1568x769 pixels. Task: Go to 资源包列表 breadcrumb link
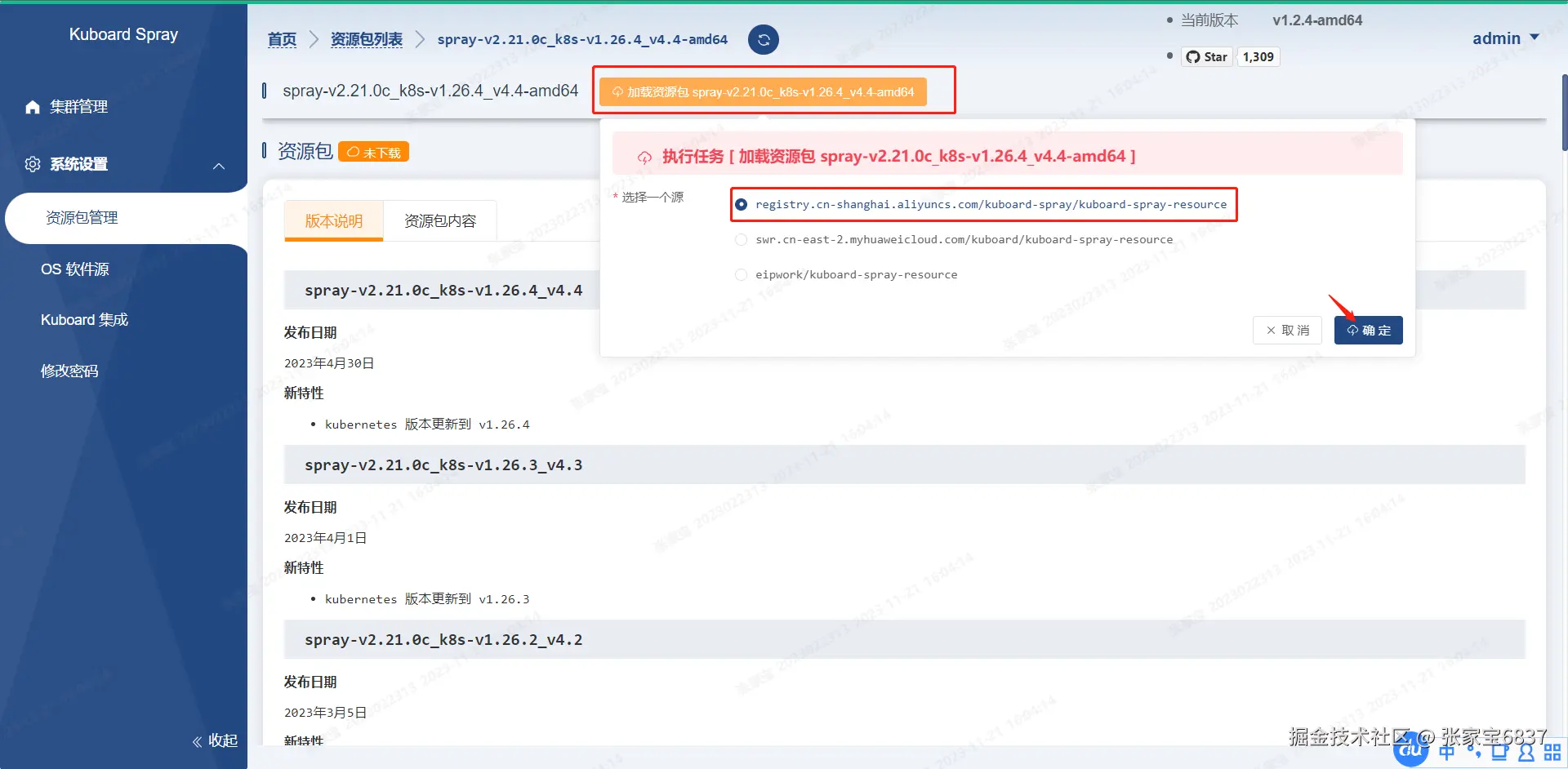click(x=366, y=39)
